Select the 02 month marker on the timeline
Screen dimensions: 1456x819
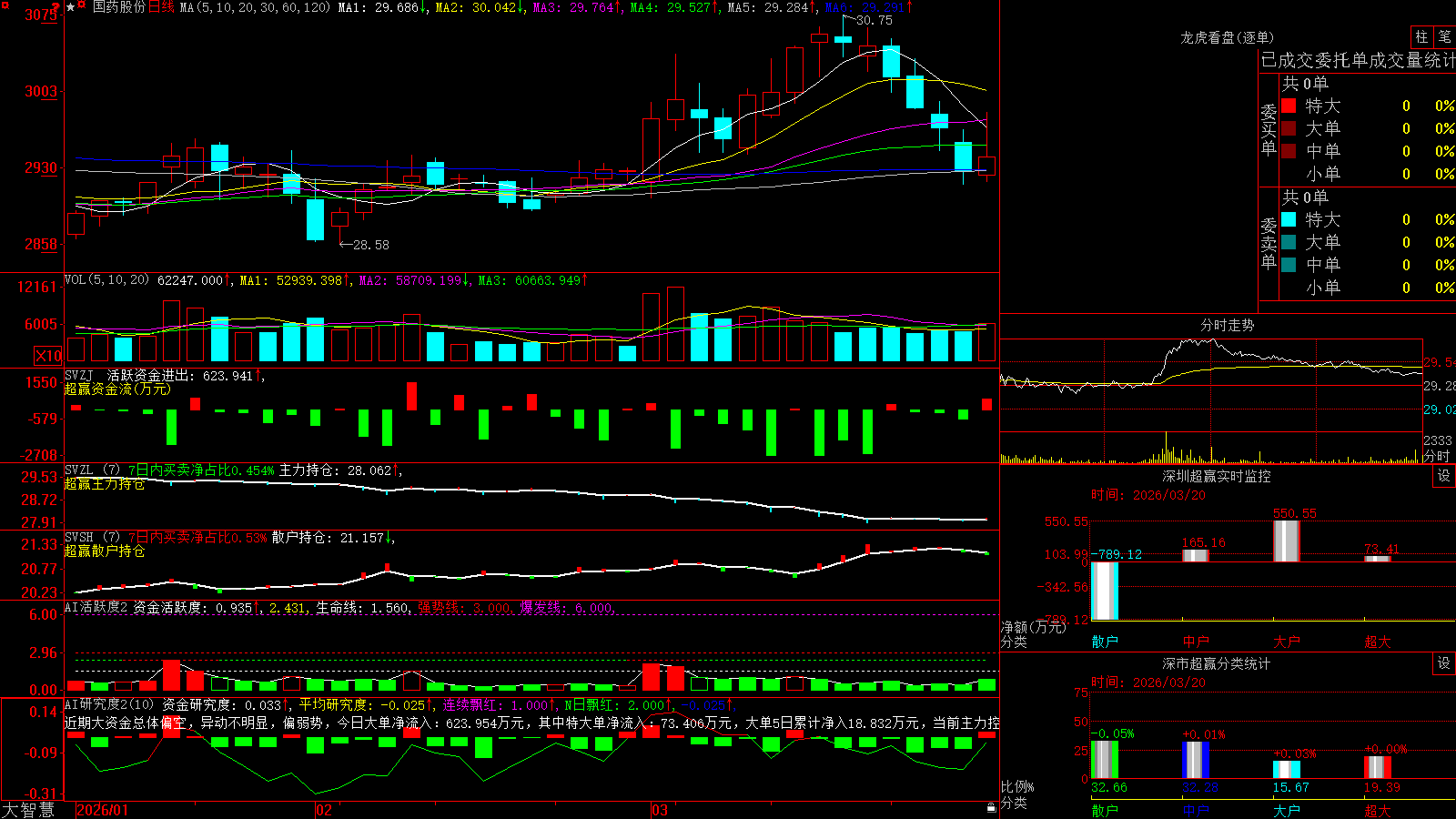click(x=324, y=810)
